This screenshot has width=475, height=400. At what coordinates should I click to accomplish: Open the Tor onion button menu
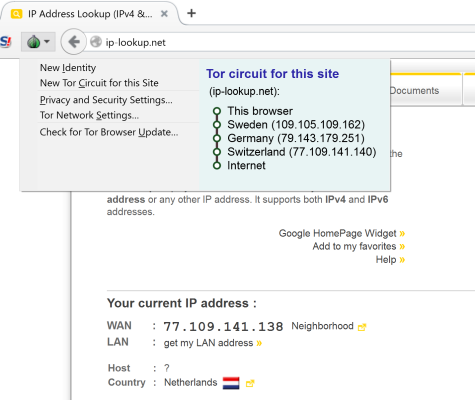(x=38, y=42)
